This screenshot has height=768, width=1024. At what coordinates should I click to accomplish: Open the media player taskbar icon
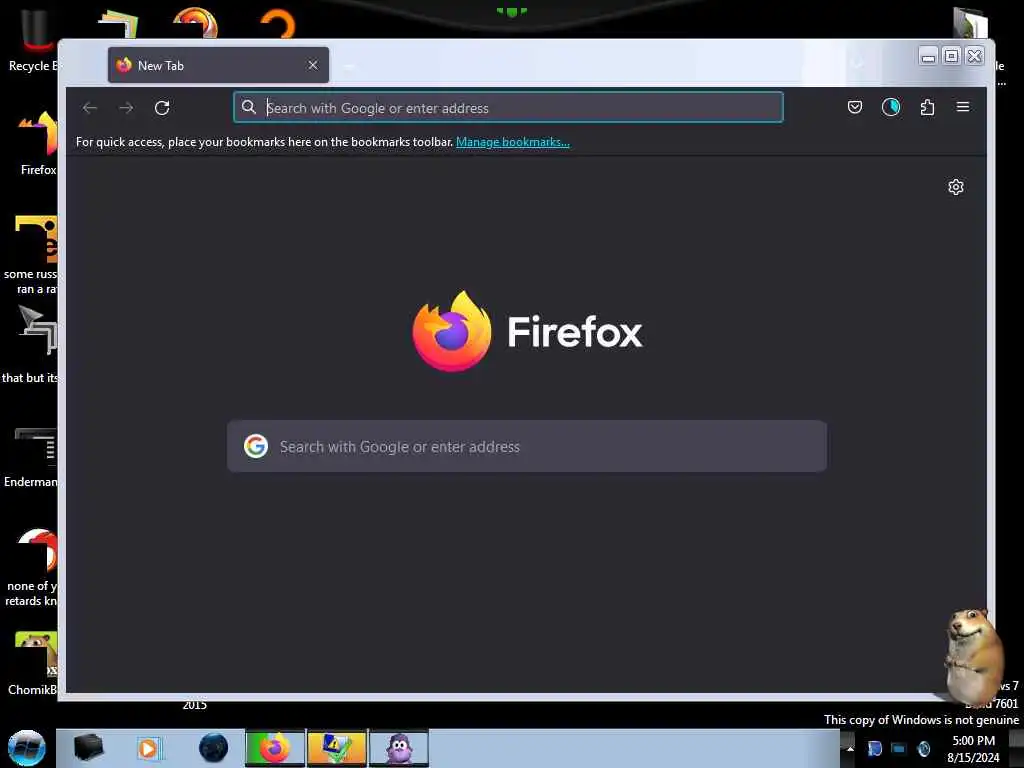150,748
